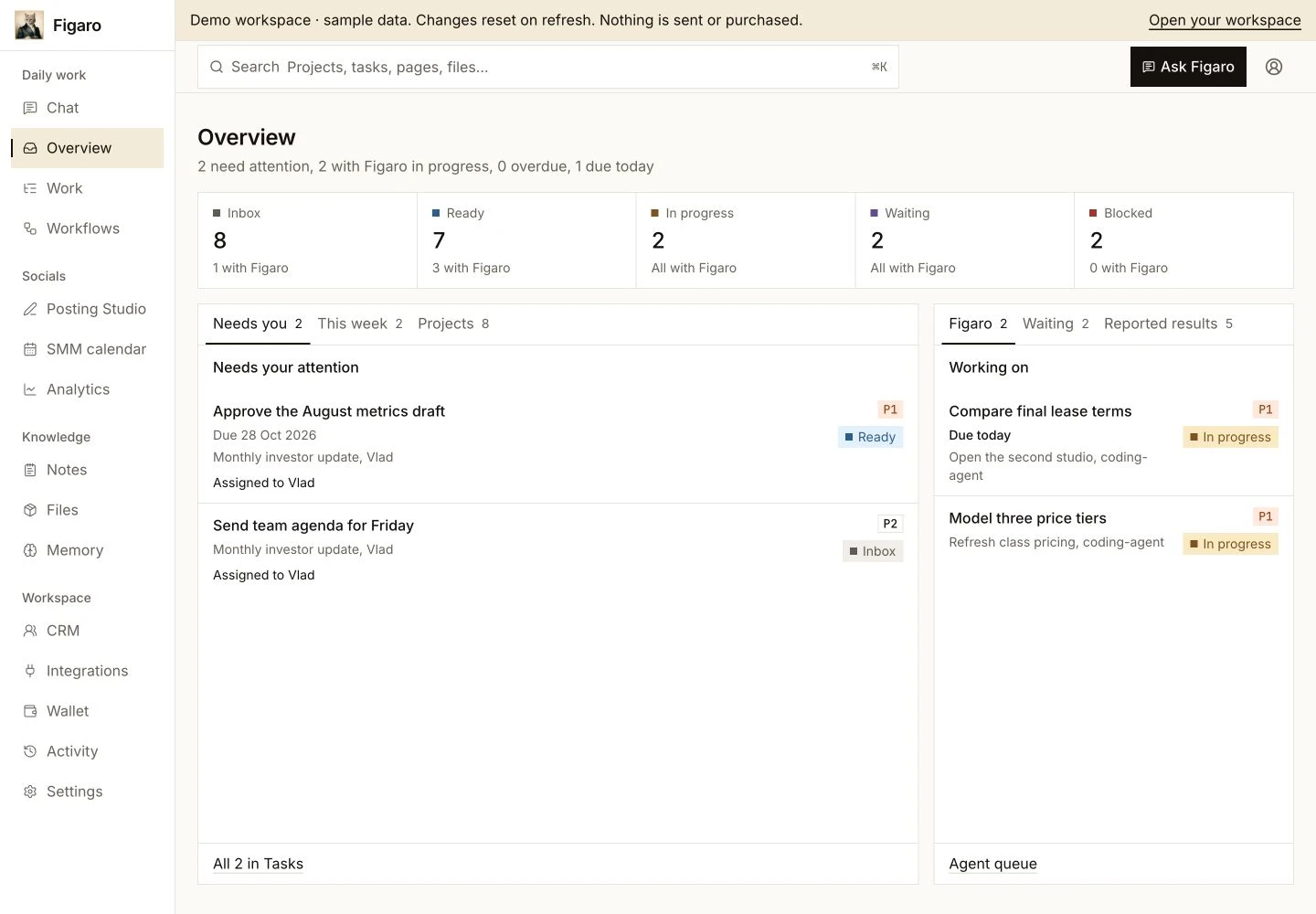Screen dimensions: 1316x914
Task: Open the Workflows icon in sidebar
Action: click(30, 228)
